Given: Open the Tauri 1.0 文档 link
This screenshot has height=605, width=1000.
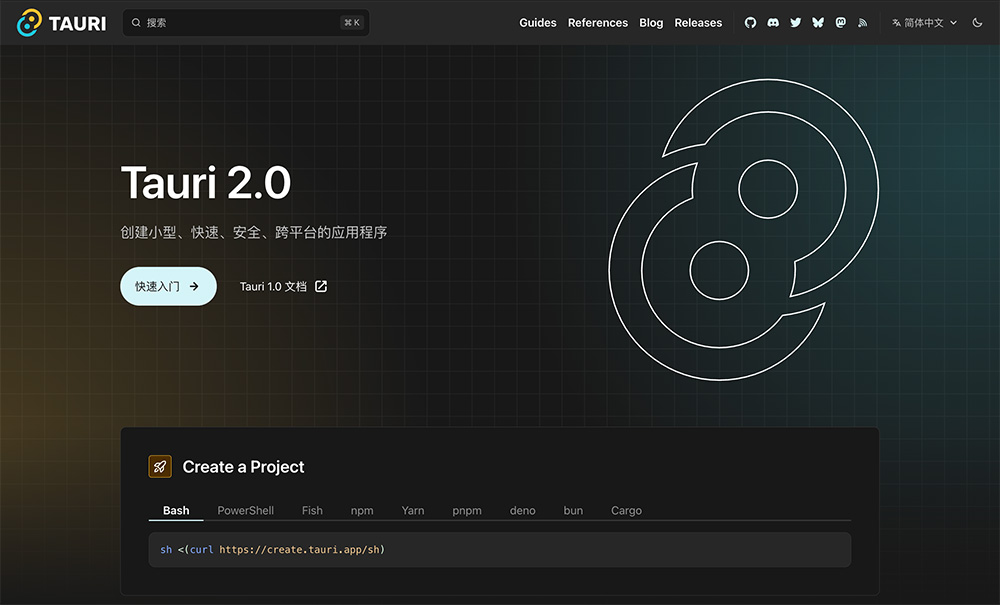Looking at the screenshot, I should click(283, 286).
